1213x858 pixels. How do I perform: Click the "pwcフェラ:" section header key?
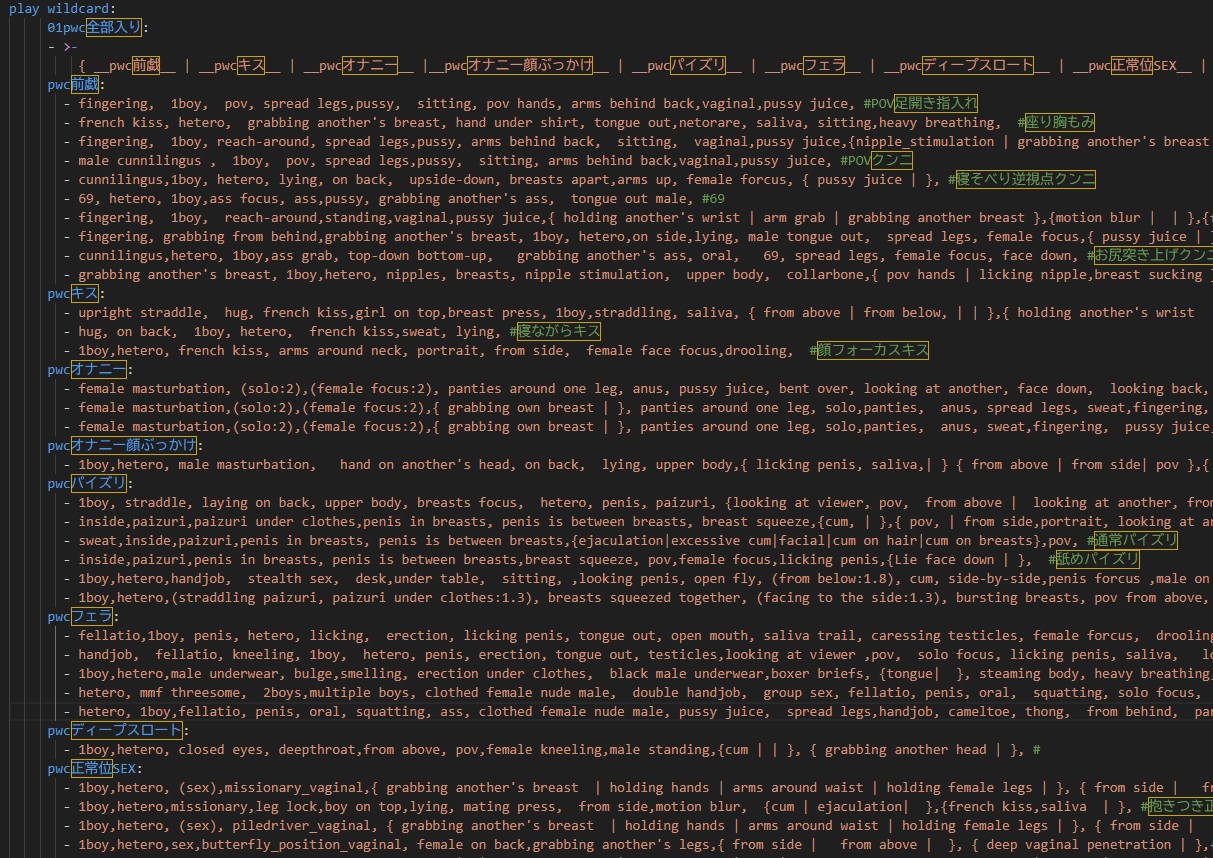(80, 617)
